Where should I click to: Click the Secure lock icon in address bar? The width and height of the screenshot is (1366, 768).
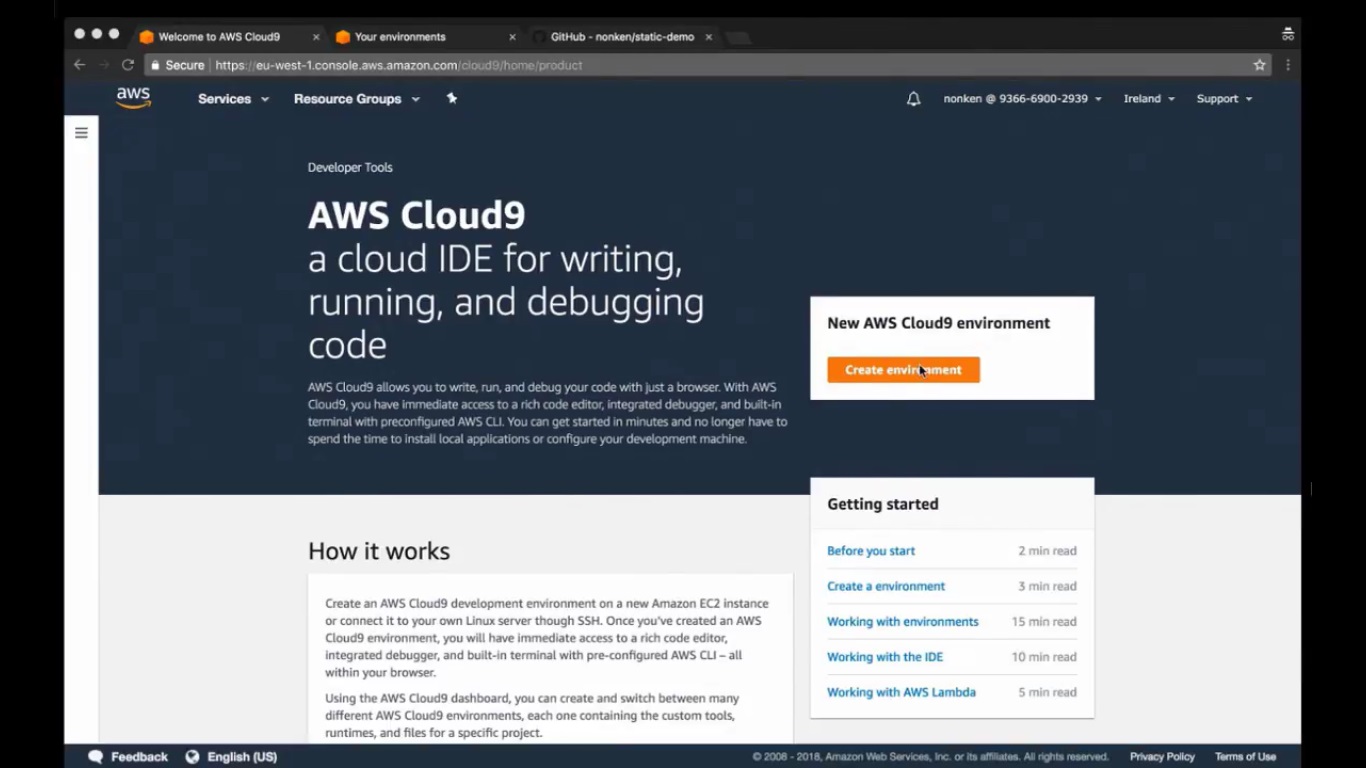tap(155, 65)
